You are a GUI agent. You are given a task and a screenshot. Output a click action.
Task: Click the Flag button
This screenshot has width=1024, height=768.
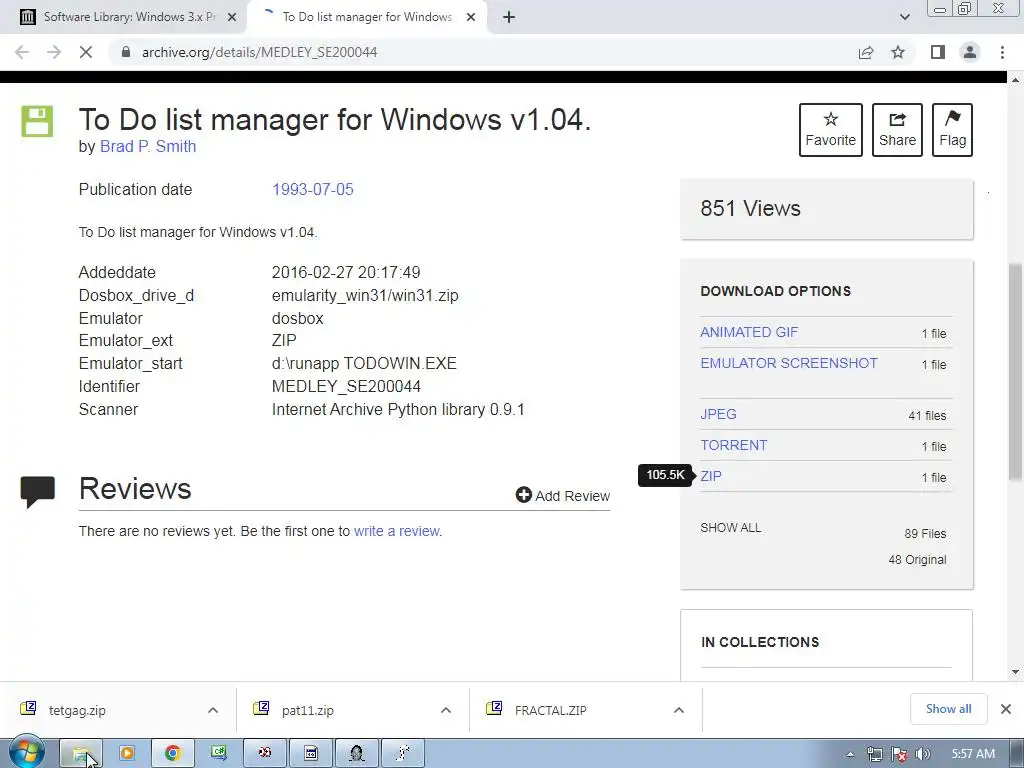pyautogui.click(x=953, y=129)
